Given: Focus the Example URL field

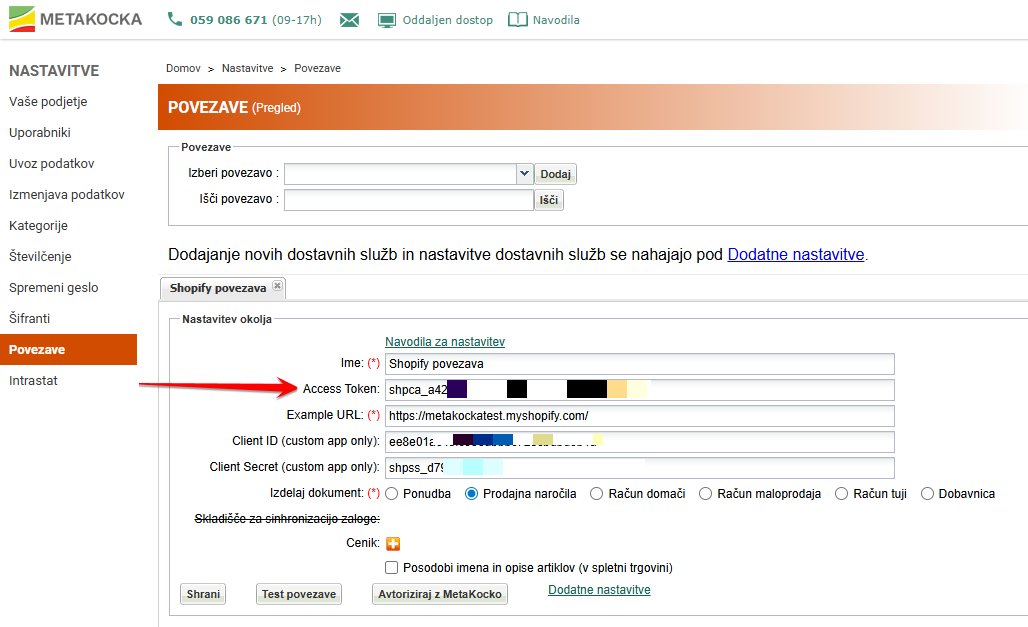Looking at the screenshot, I should click(640, 416).
